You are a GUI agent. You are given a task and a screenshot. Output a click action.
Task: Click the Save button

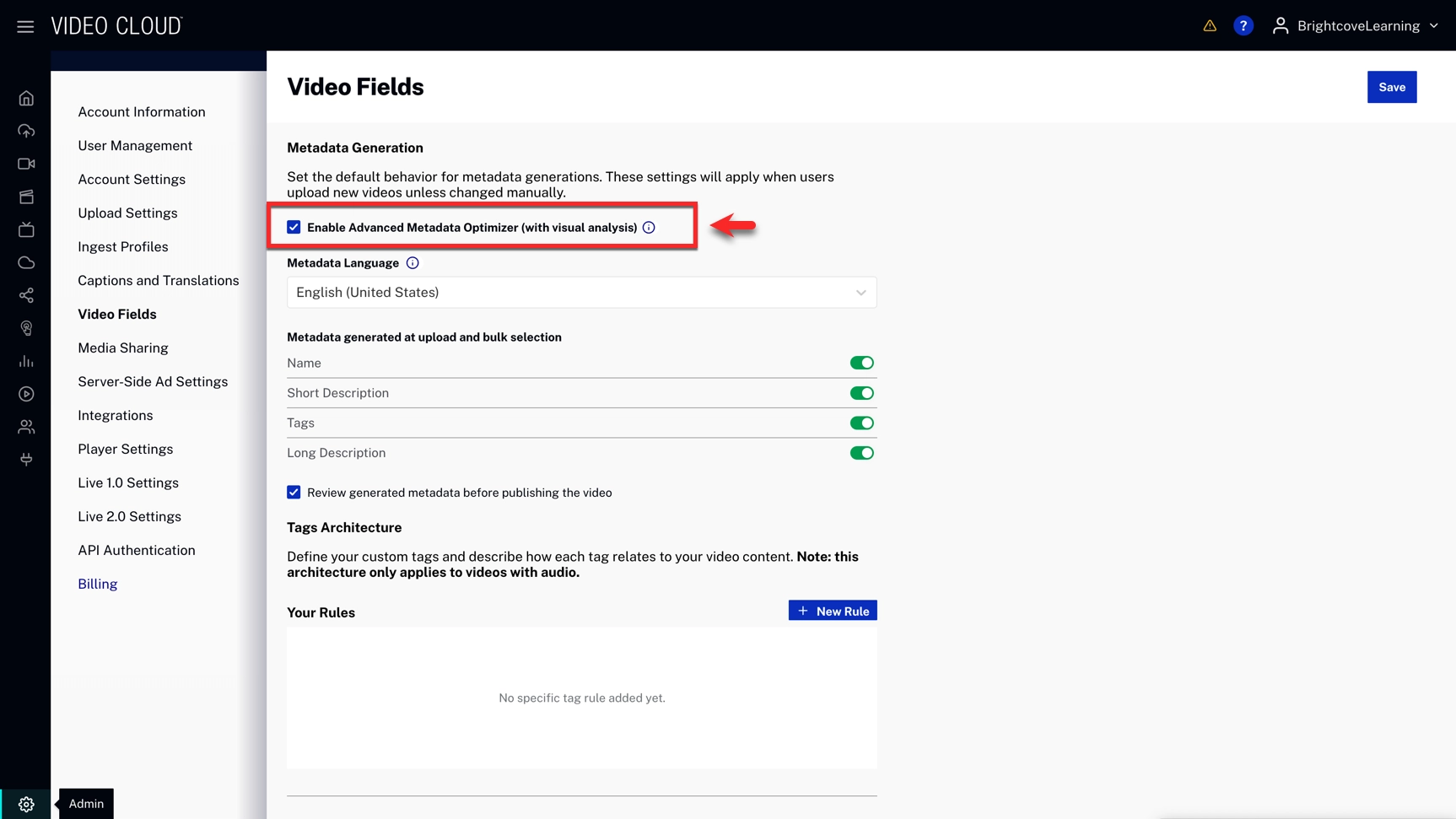[x=1391, y=87]
